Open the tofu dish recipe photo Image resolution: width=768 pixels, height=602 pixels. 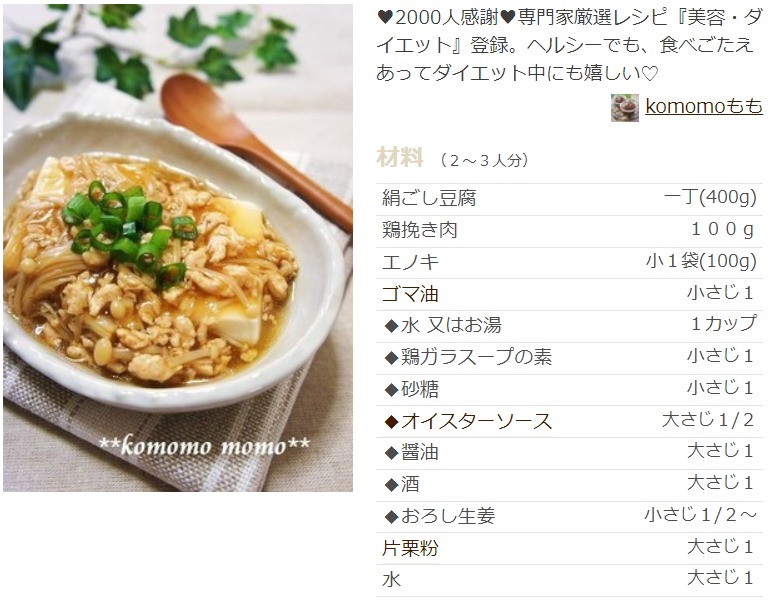click(x=178, y=247)
